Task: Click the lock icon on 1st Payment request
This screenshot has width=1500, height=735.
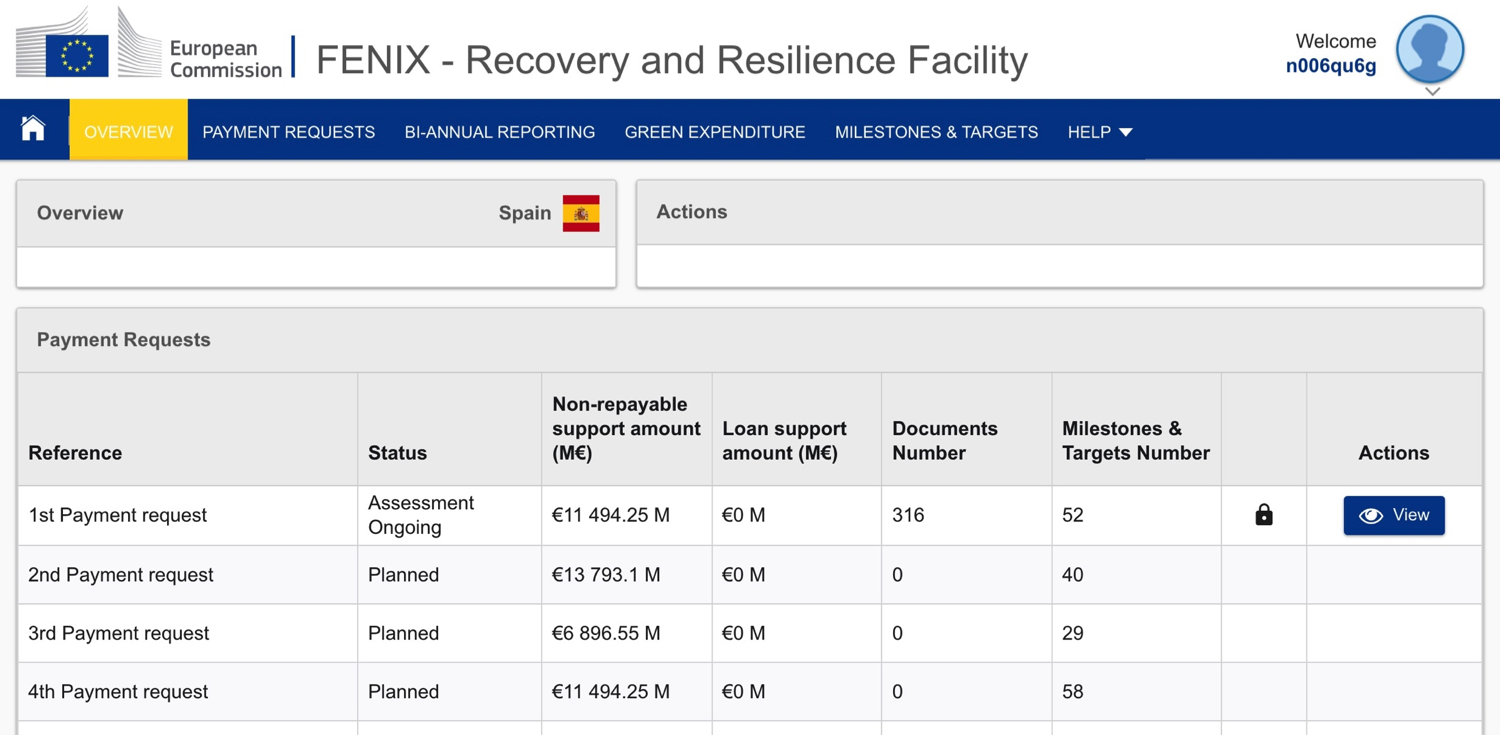Action: coord(1264,515)
